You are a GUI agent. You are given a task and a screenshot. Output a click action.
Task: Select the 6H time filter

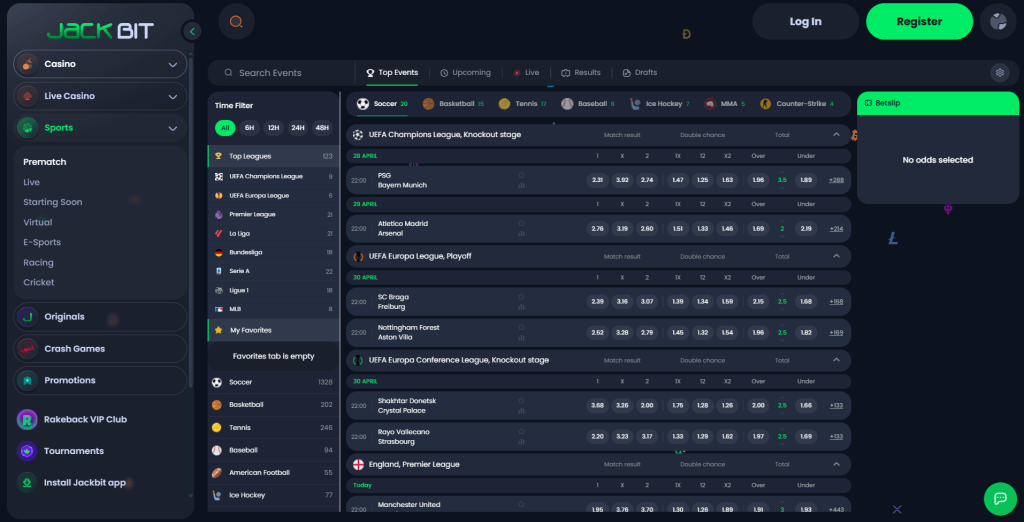coord(249,128)
